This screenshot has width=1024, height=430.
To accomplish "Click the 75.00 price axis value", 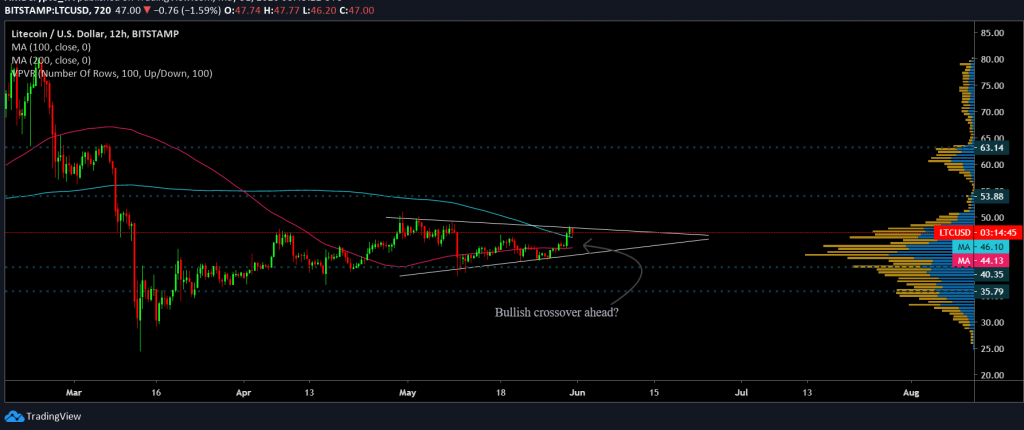I will point(990,86).
